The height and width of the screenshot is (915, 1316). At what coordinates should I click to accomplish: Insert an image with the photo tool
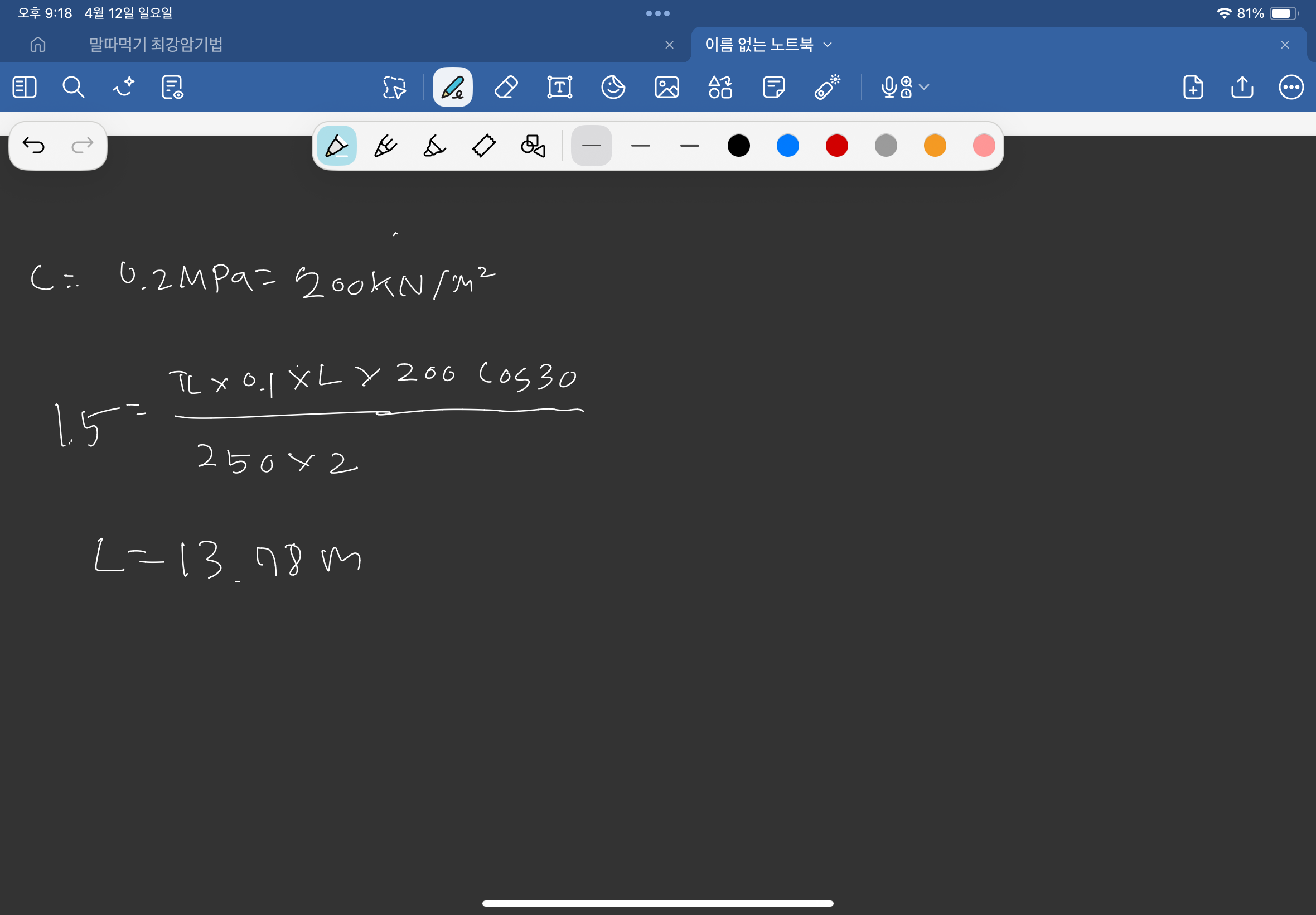(666, 88)
